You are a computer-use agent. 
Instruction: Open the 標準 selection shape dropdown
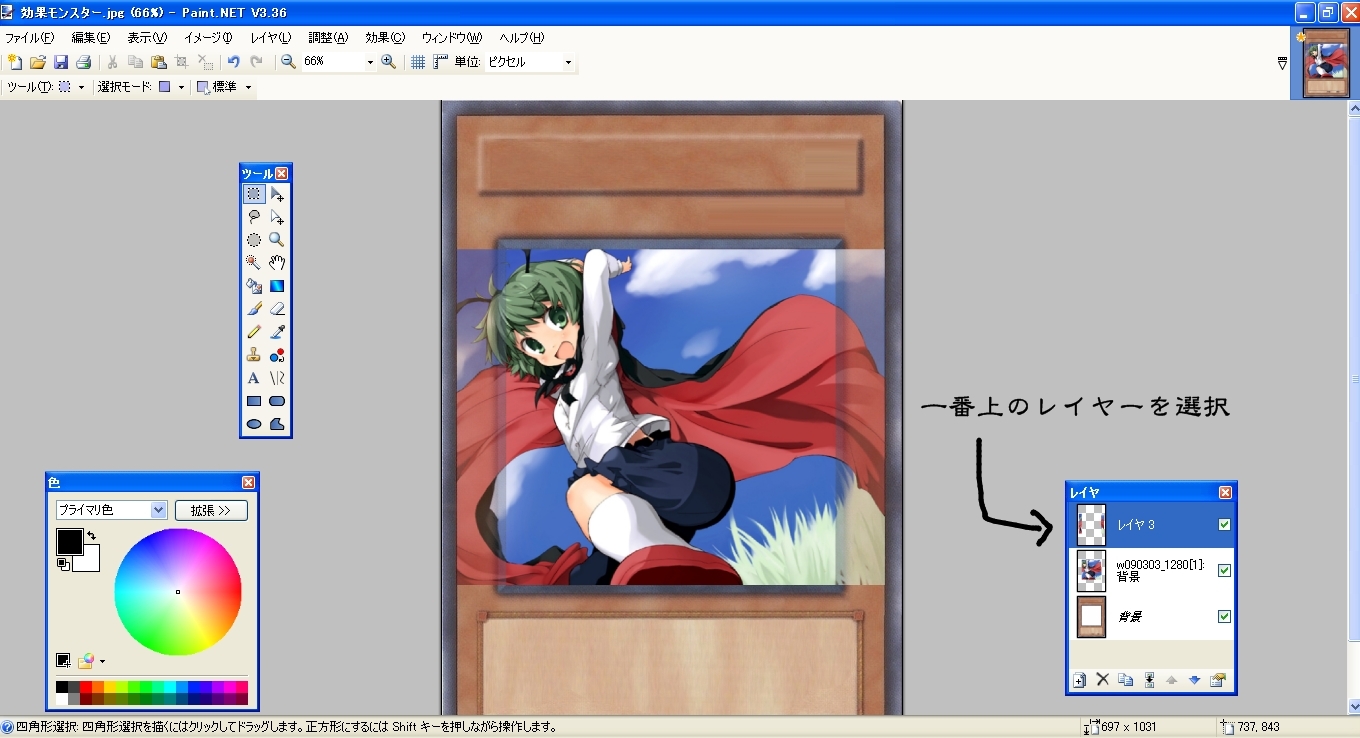tap(248, 87)
